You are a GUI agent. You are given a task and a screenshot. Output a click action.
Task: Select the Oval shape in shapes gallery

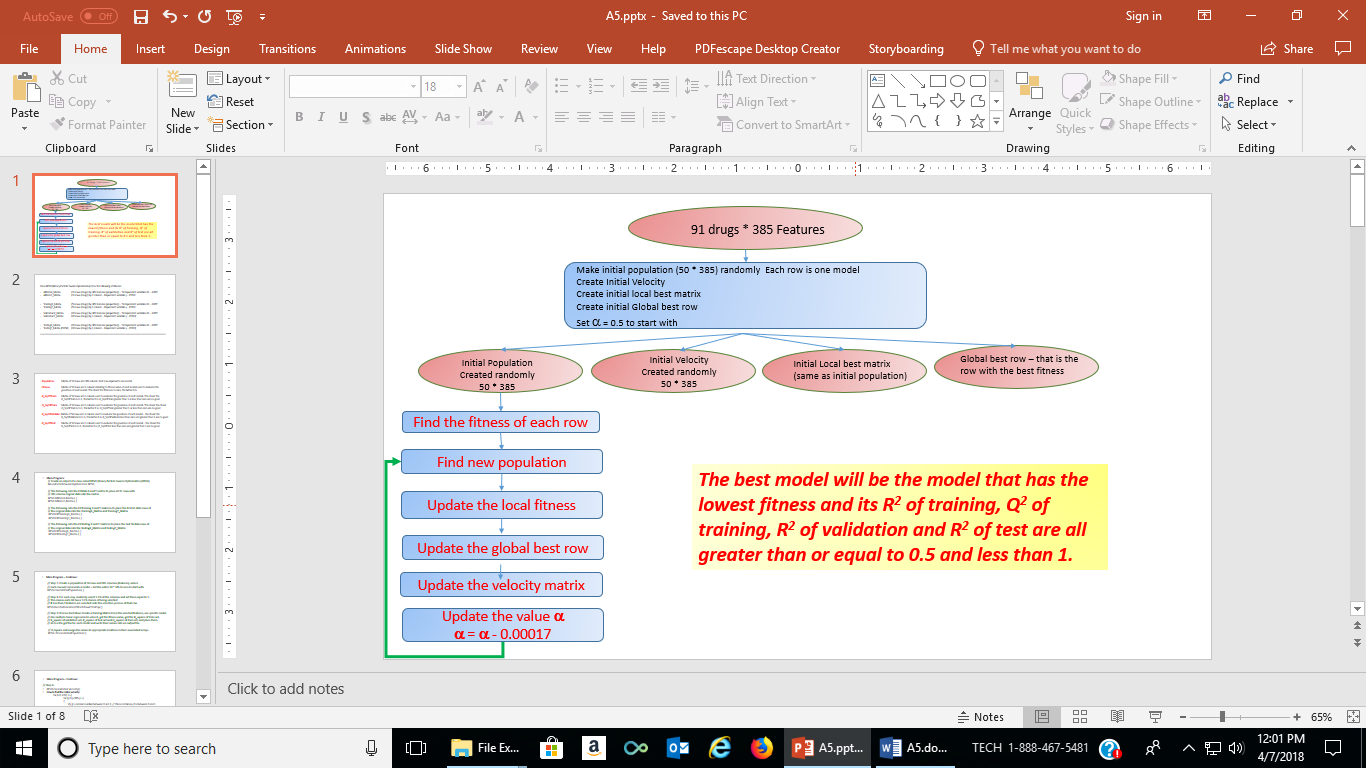coord(957,81)
